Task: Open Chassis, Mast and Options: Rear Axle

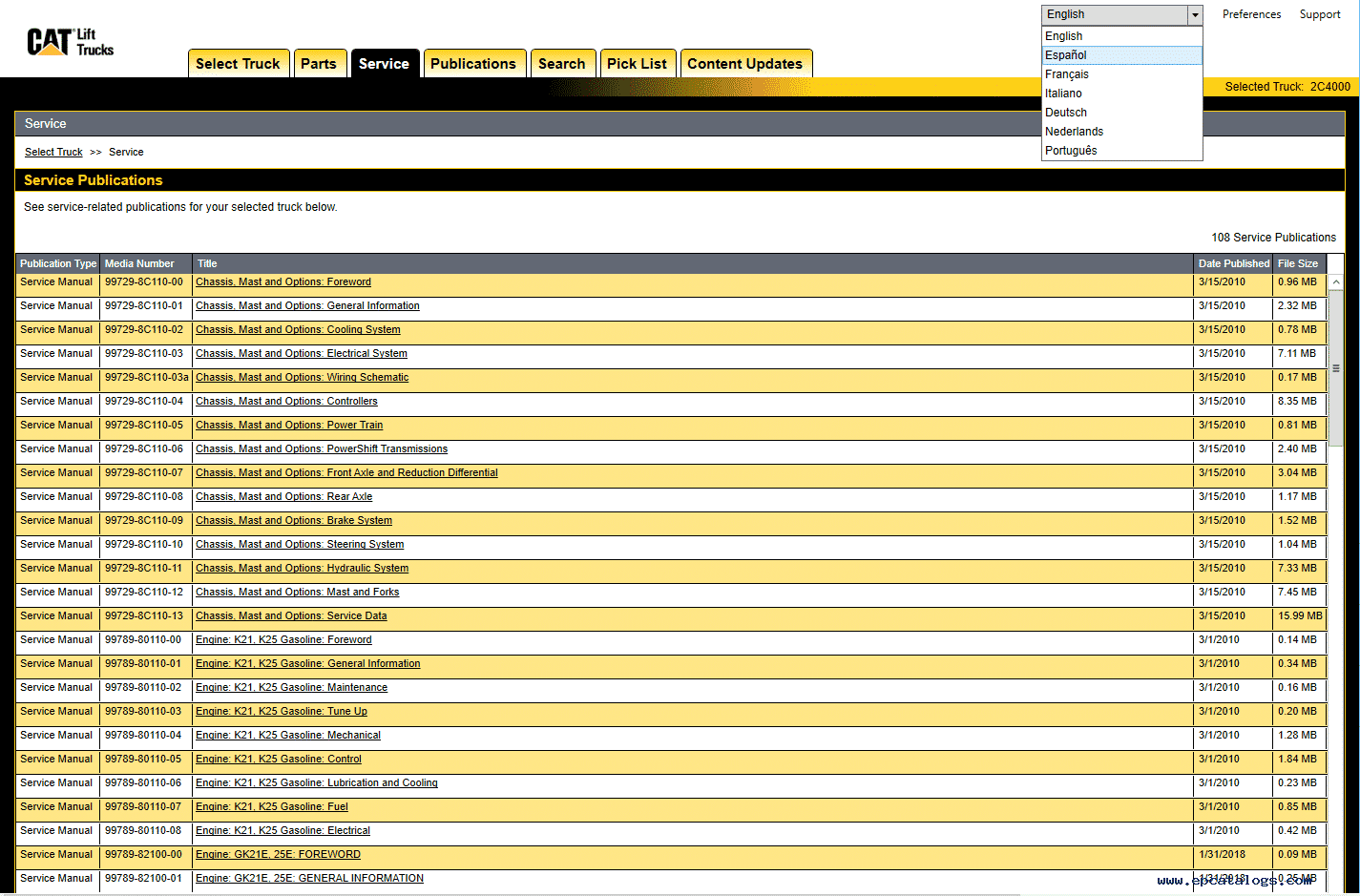Action: [283, 497]
